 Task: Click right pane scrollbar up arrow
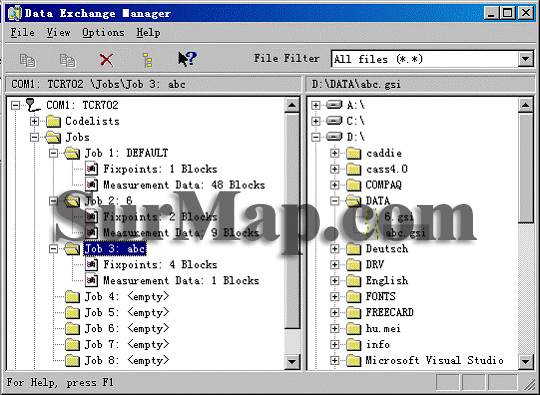[x=526, y=105]
